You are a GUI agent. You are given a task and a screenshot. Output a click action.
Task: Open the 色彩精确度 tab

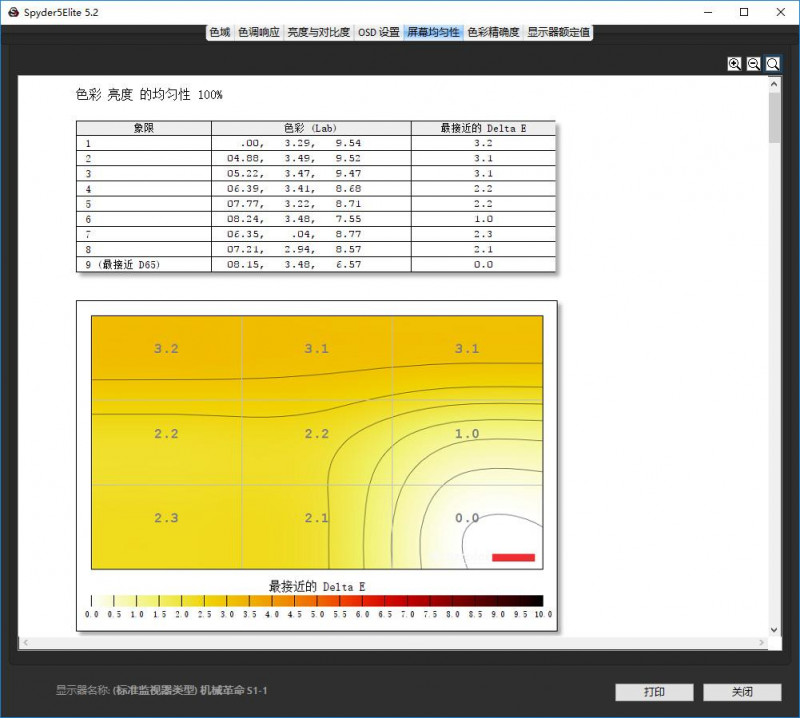click(493, 32)
